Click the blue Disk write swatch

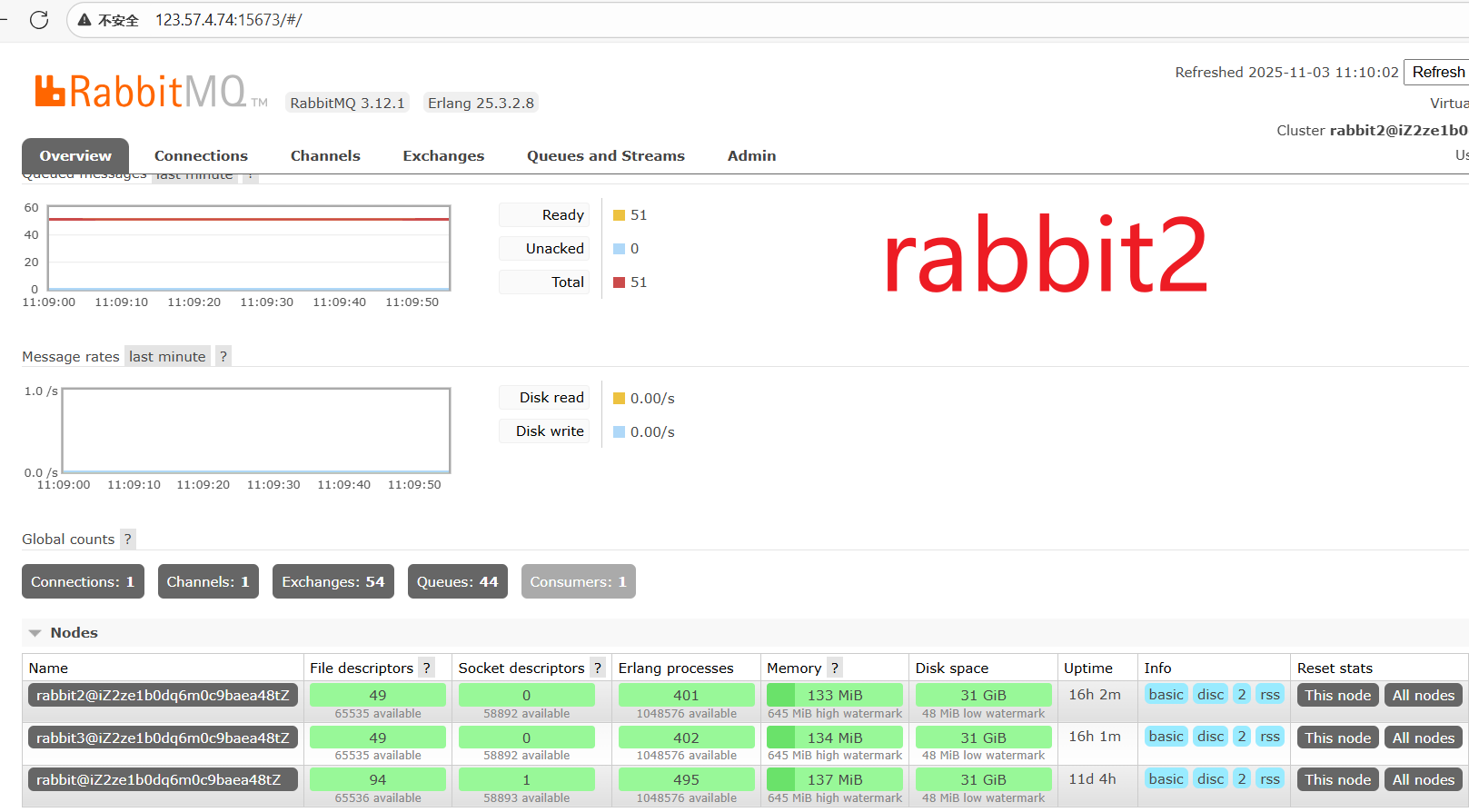coord(619,431)
